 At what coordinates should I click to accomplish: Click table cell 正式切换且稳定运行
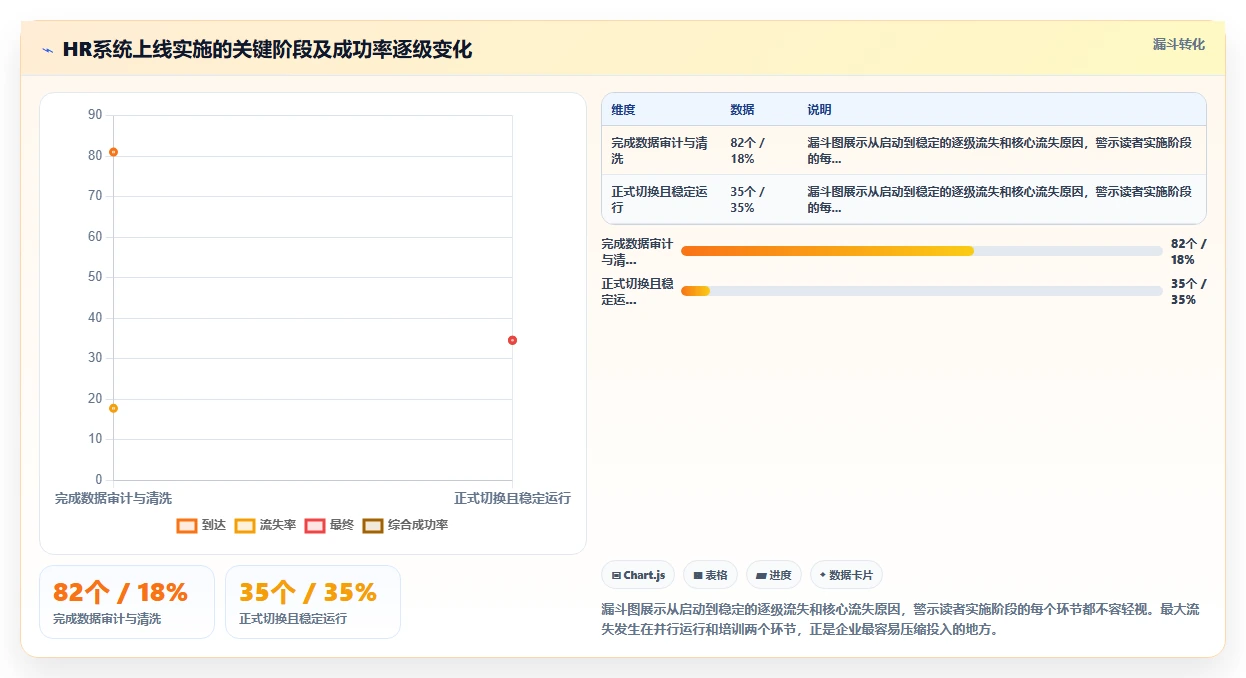[x=660, y=200]
